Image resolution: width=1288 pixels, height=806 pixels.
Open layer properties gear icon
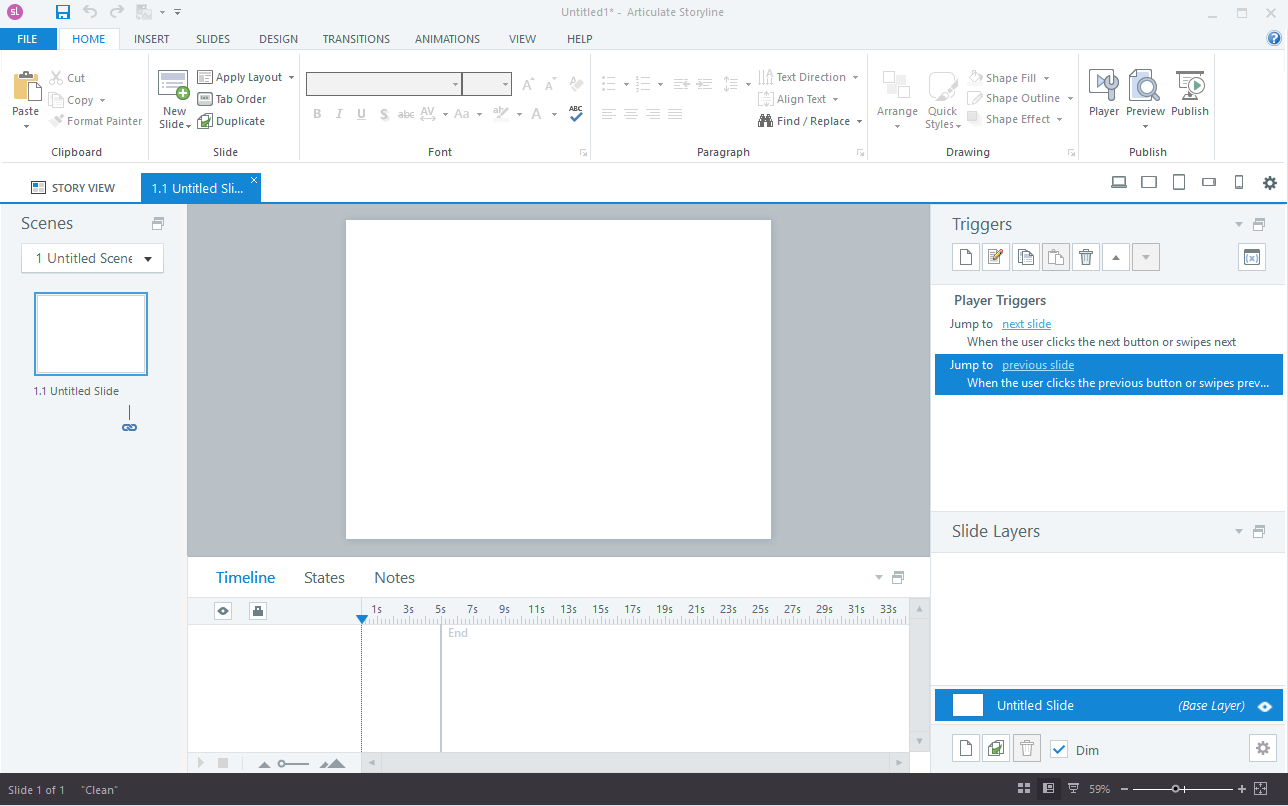coord(1263,748)
